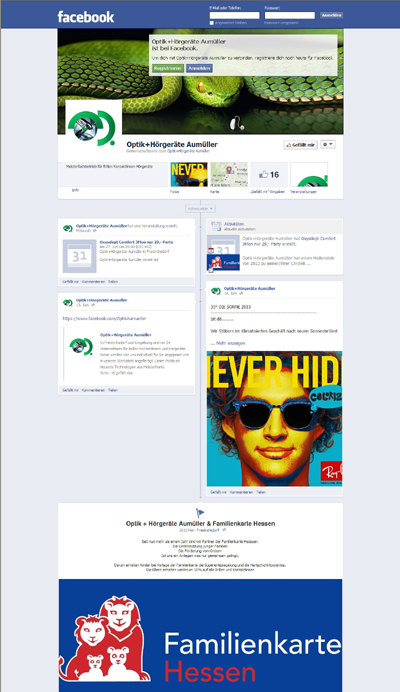Image resolution: width=400 pixels, height=692 pixels.
Task: Click the milestone flag icon
Action: 200,513
